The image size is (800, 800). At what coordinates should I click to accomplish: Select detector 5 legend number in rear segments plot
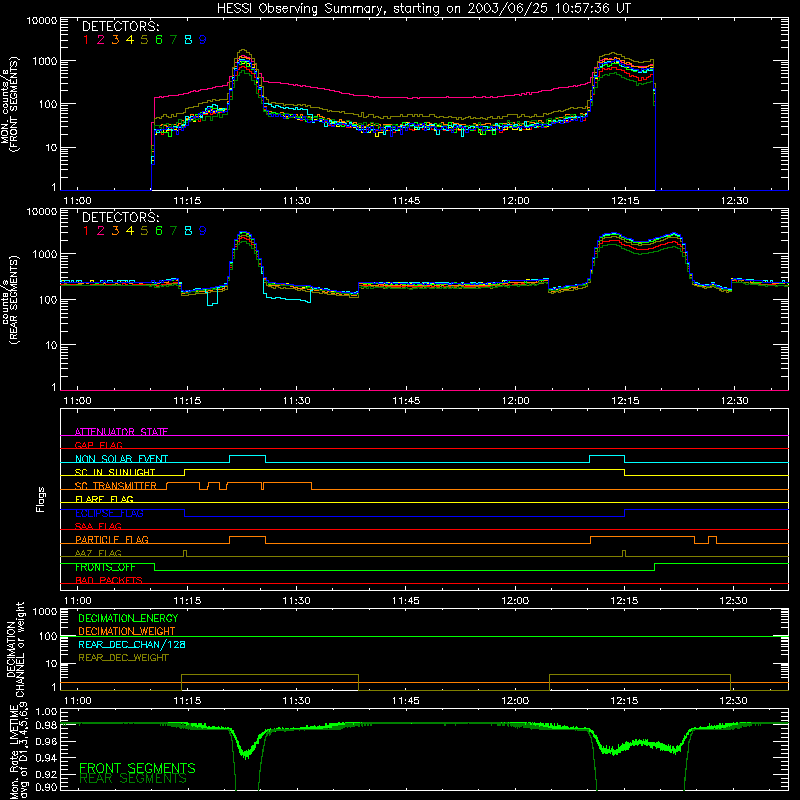tap(144, 231)
